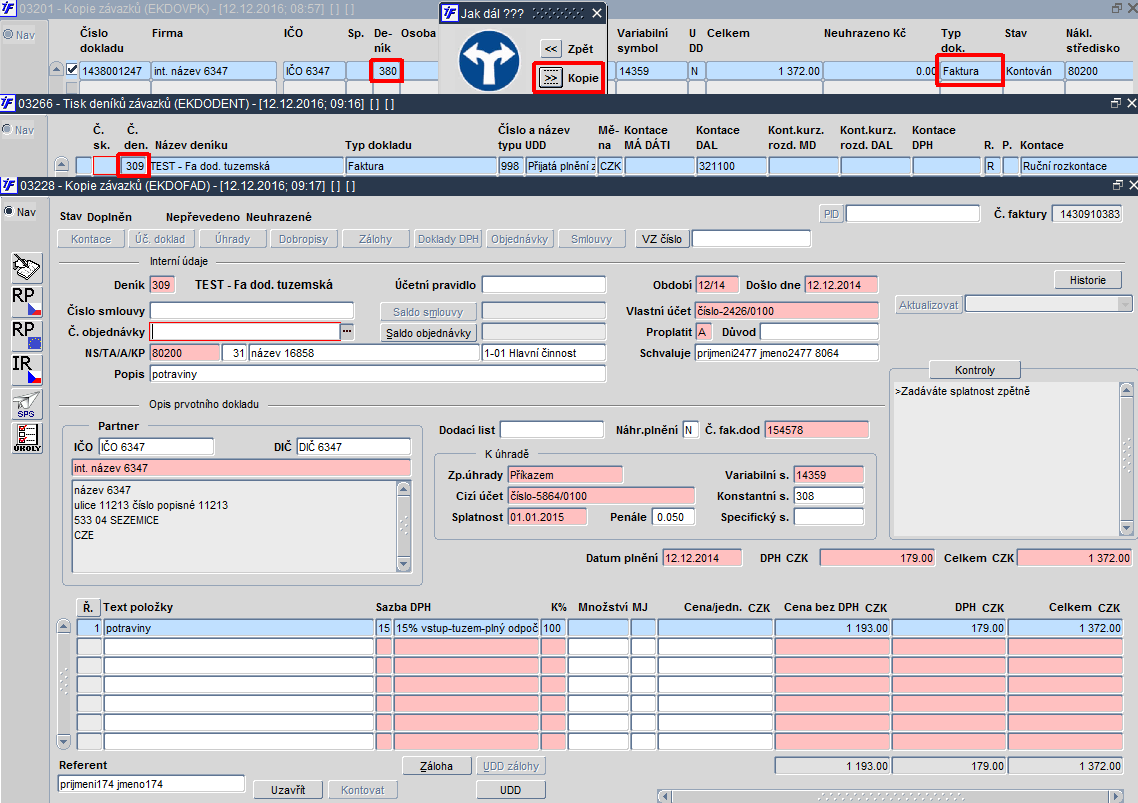Image resolution: width=1138 pixels, height=803 pixels.
Task: Click app logo icon of the 03228 Kopie závazků window
Action: click(9, 186)
